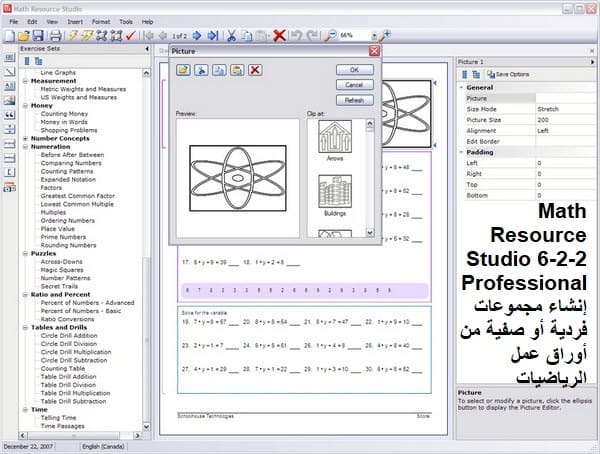Screen dimensions: 600x454
Task: Click the Undo arrow toolbar icon
Action: 296,36
